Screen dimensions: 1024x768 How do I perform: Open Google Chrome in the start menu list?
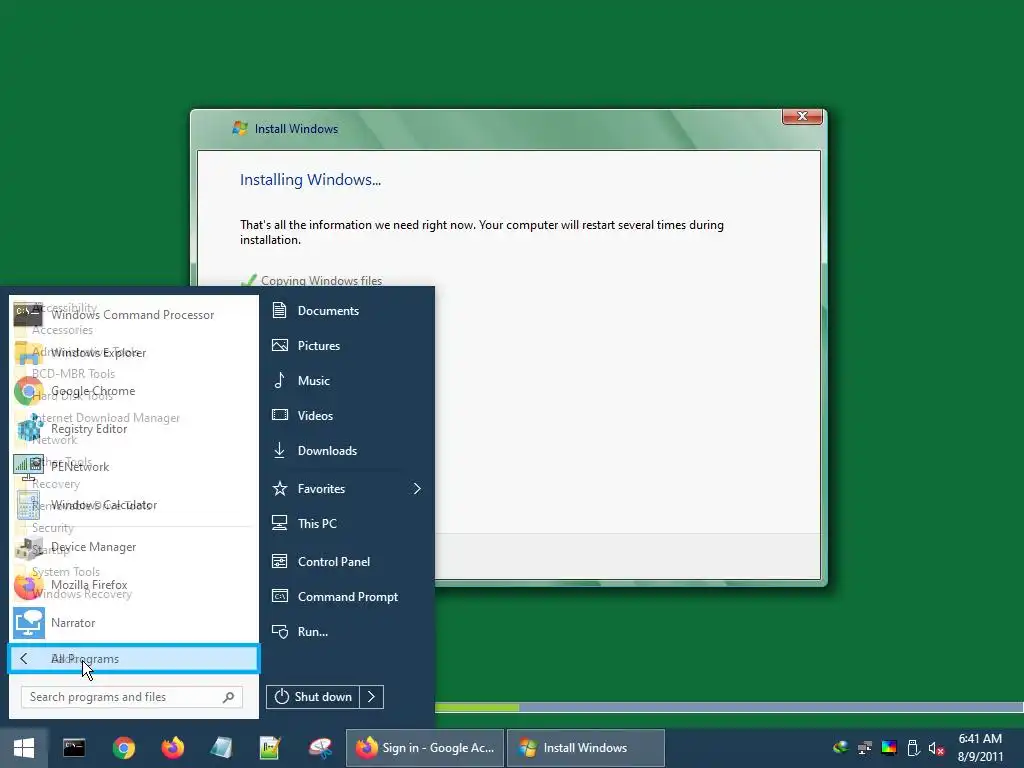[133, 391]
